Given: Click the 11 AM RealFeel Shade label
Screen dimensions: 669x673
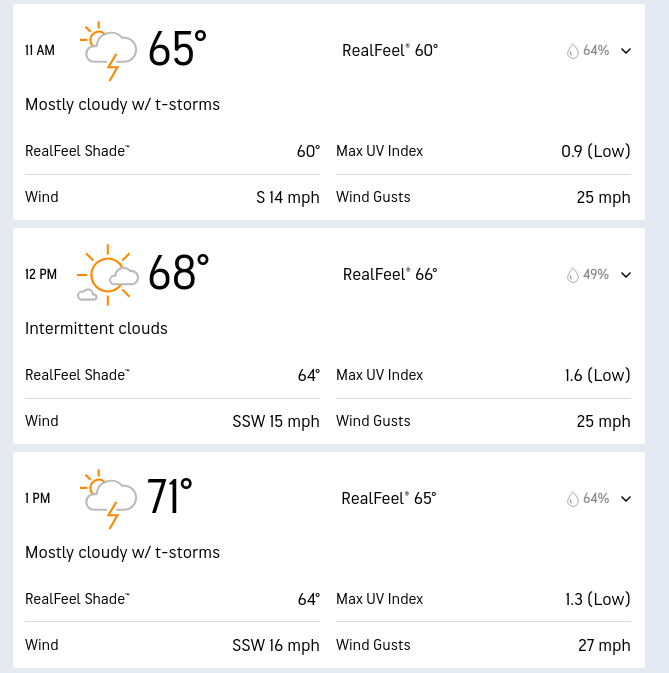Looking at the screenshot, I should [x=77, y=151].
